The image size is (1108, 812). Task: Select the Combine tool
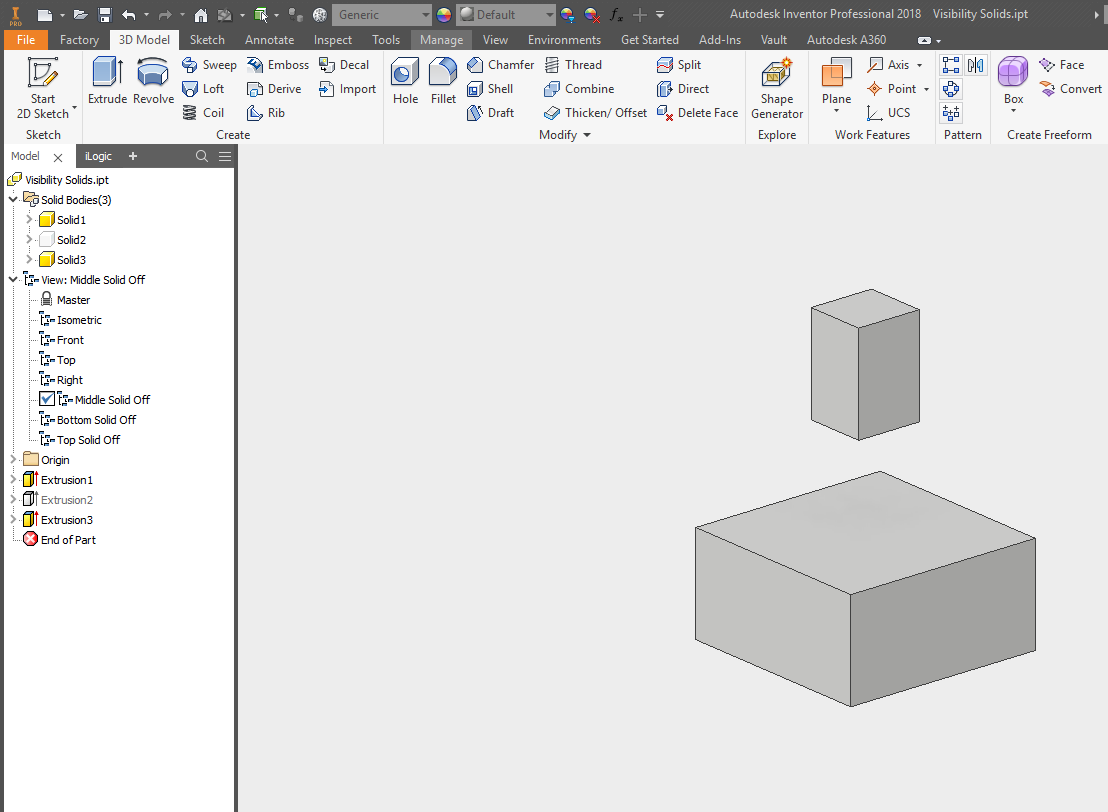pyautogui.click(x=588, y=88)
